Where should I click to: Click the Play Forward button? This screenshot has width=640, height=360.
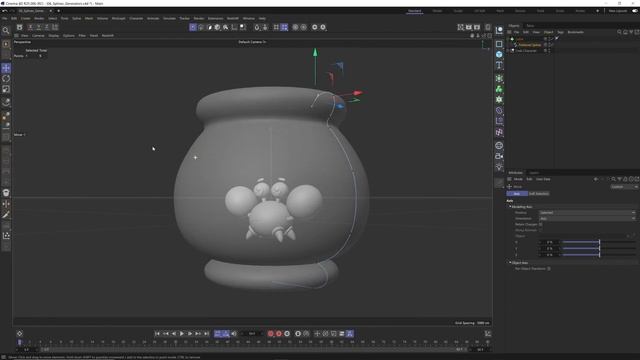click(182, 333)
